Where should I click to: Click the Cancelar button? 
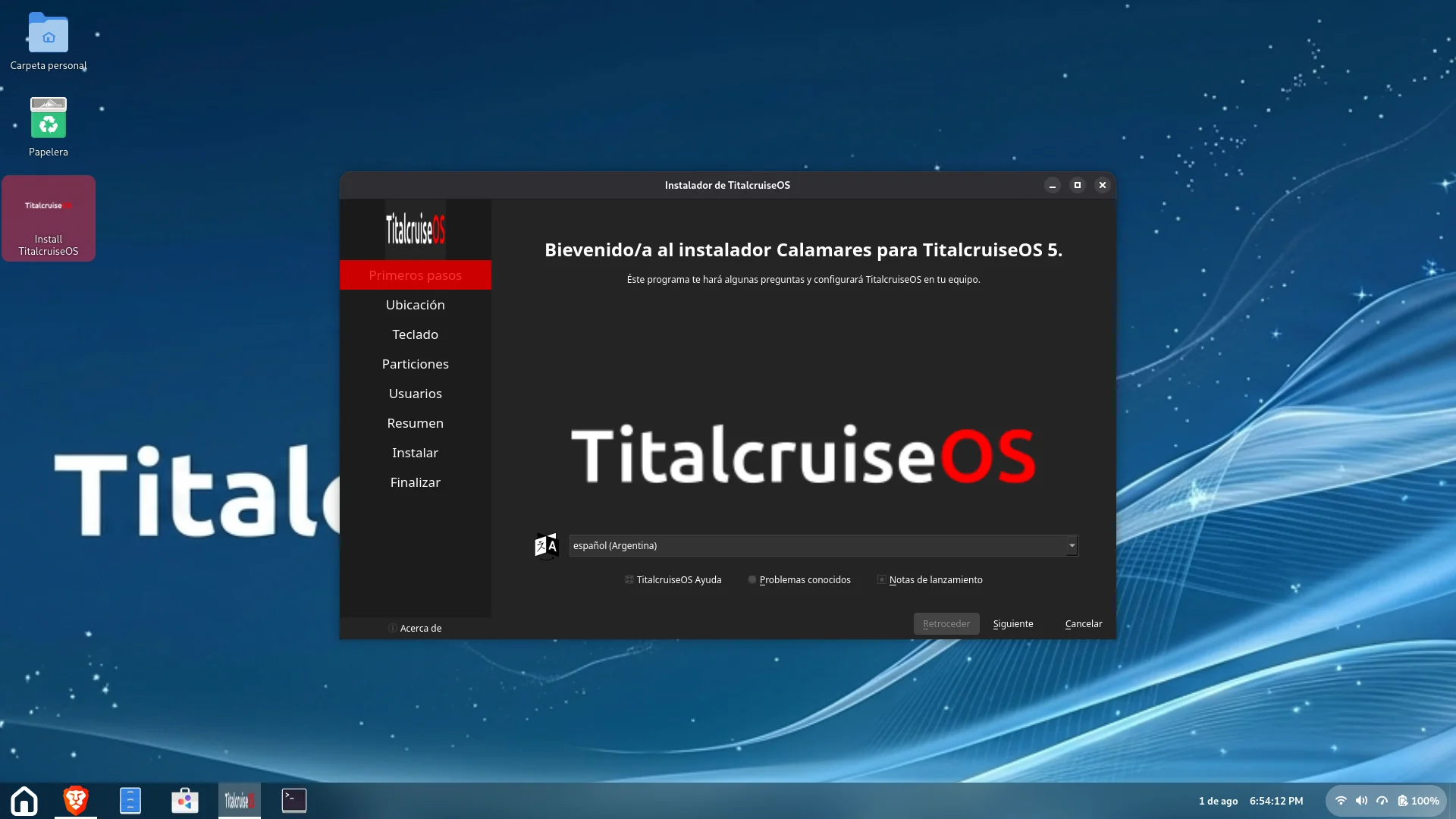click(x=1084, y=624)
